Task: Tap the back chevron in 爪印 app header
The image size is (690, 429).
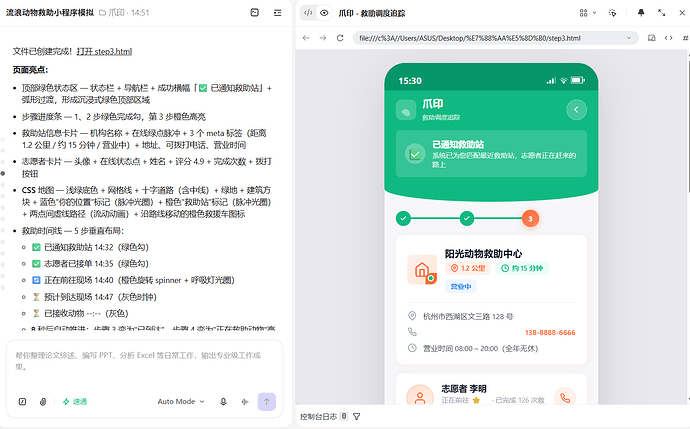Action: point(576,110)
